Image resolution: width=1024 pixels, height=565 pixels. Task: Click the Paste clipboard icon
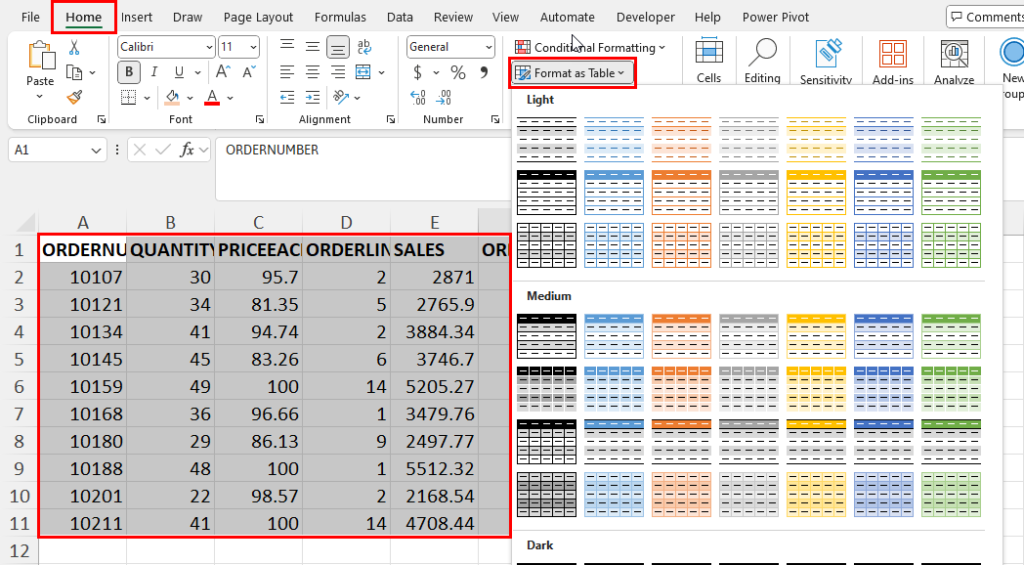(40, 56)
